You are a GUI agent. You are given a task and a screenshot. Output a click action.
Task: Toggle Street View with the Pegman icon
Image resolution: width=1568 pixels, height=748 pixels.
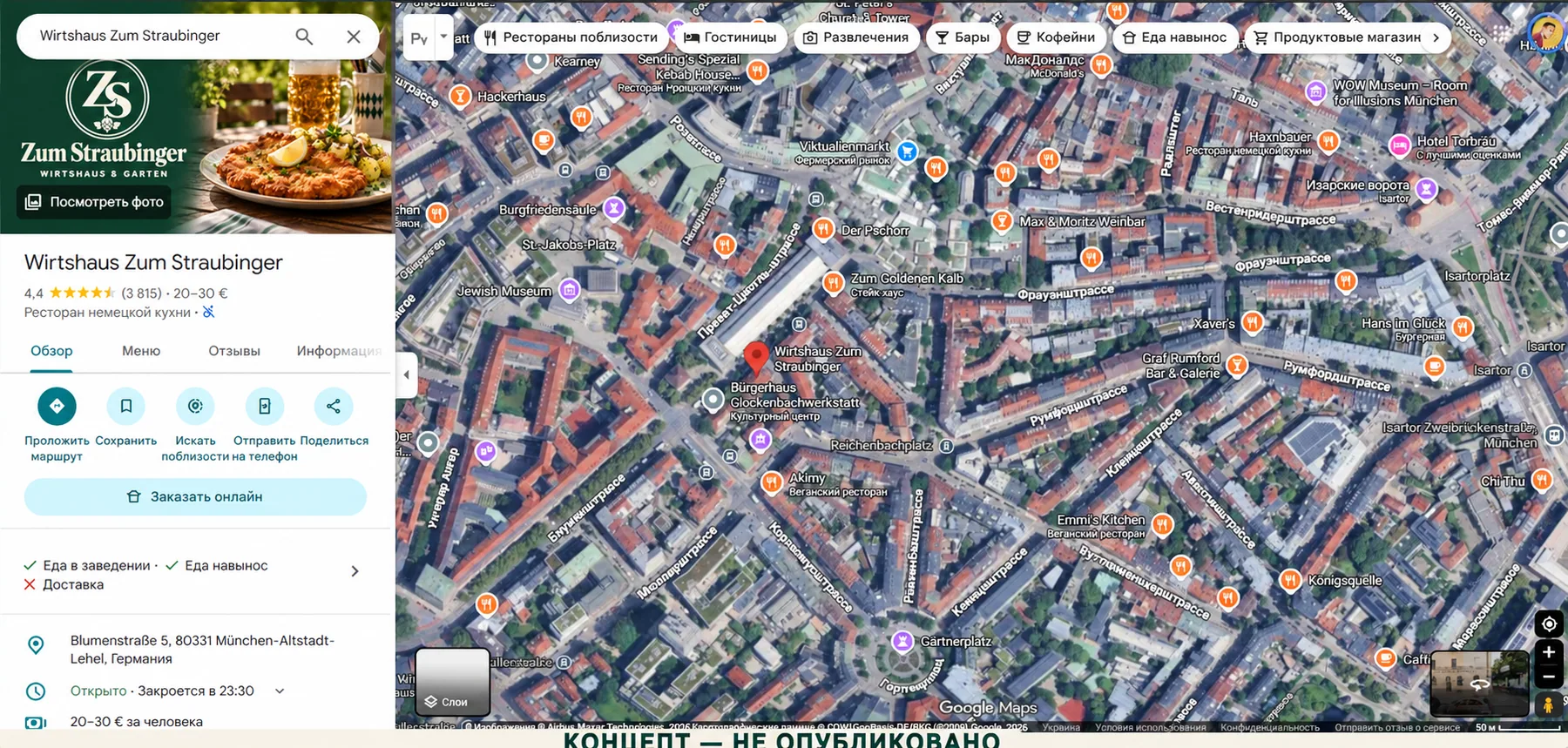click(1549, 704)
